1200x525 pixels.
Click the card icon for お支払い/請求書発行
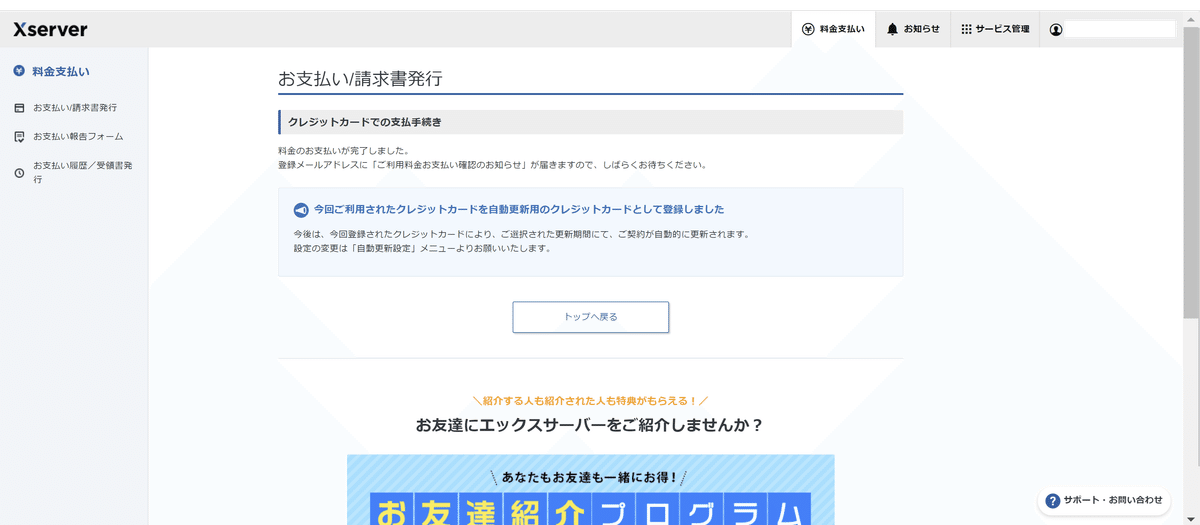tap(19, 107)
